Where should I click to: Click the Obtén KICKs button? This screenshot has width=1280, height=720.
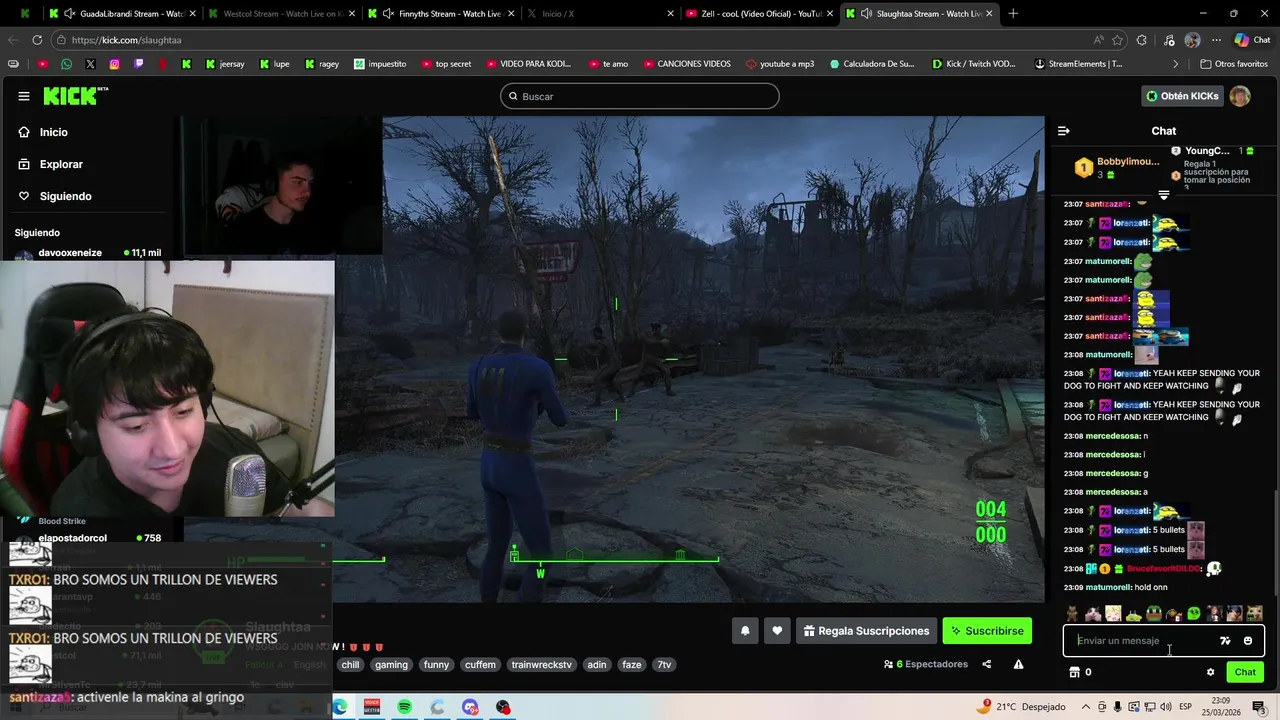(1182, 96)
